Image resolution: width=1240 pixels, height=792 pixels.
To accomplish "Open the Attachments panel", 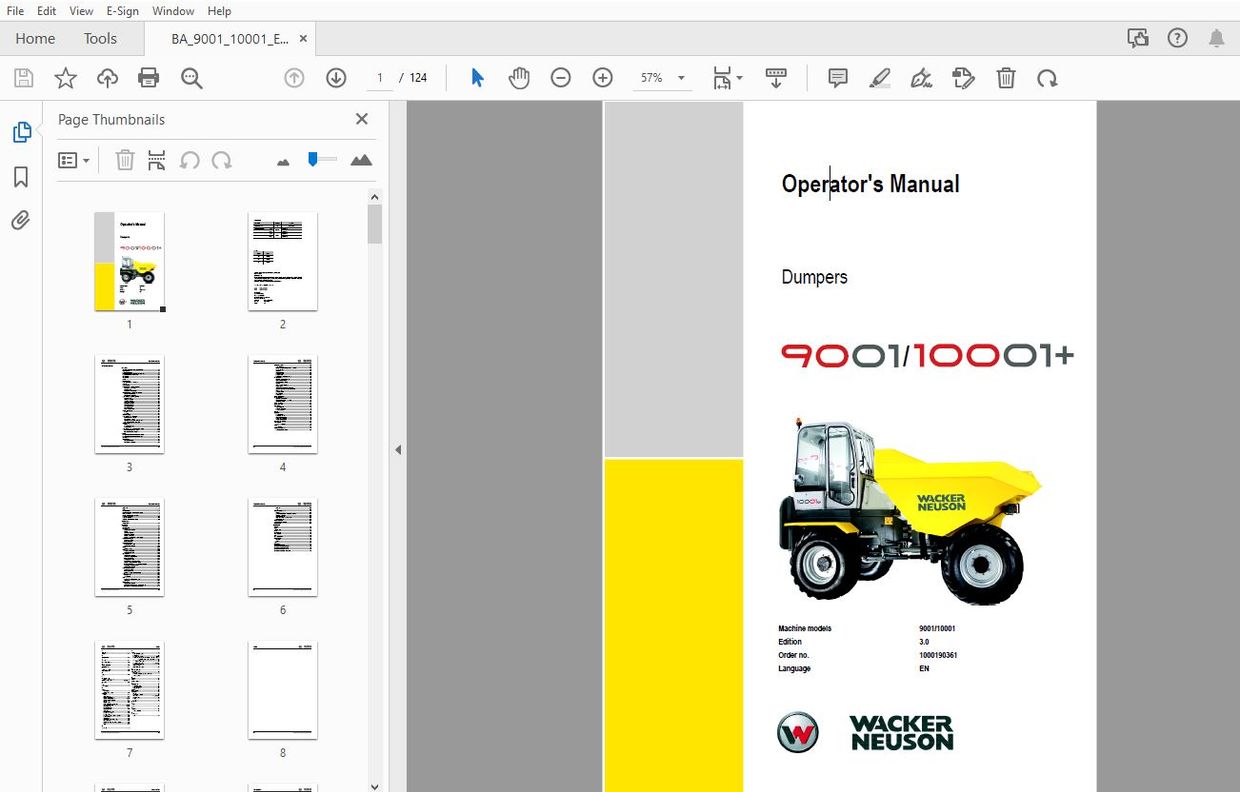I will (21, 220).
